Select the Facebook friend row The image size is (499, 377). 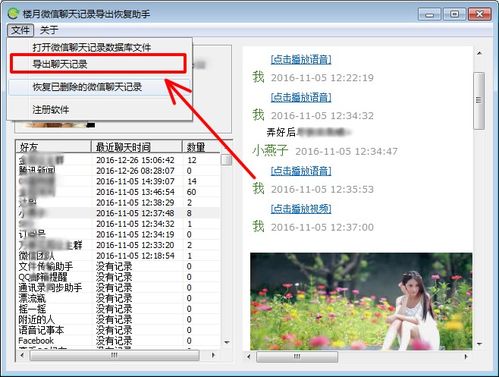point(118,341)
